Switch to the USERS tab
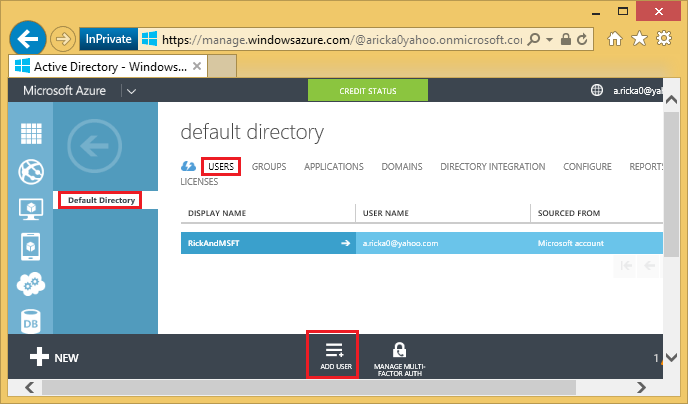The width and height of the screenshot is (688, 404). click(221, 167)
